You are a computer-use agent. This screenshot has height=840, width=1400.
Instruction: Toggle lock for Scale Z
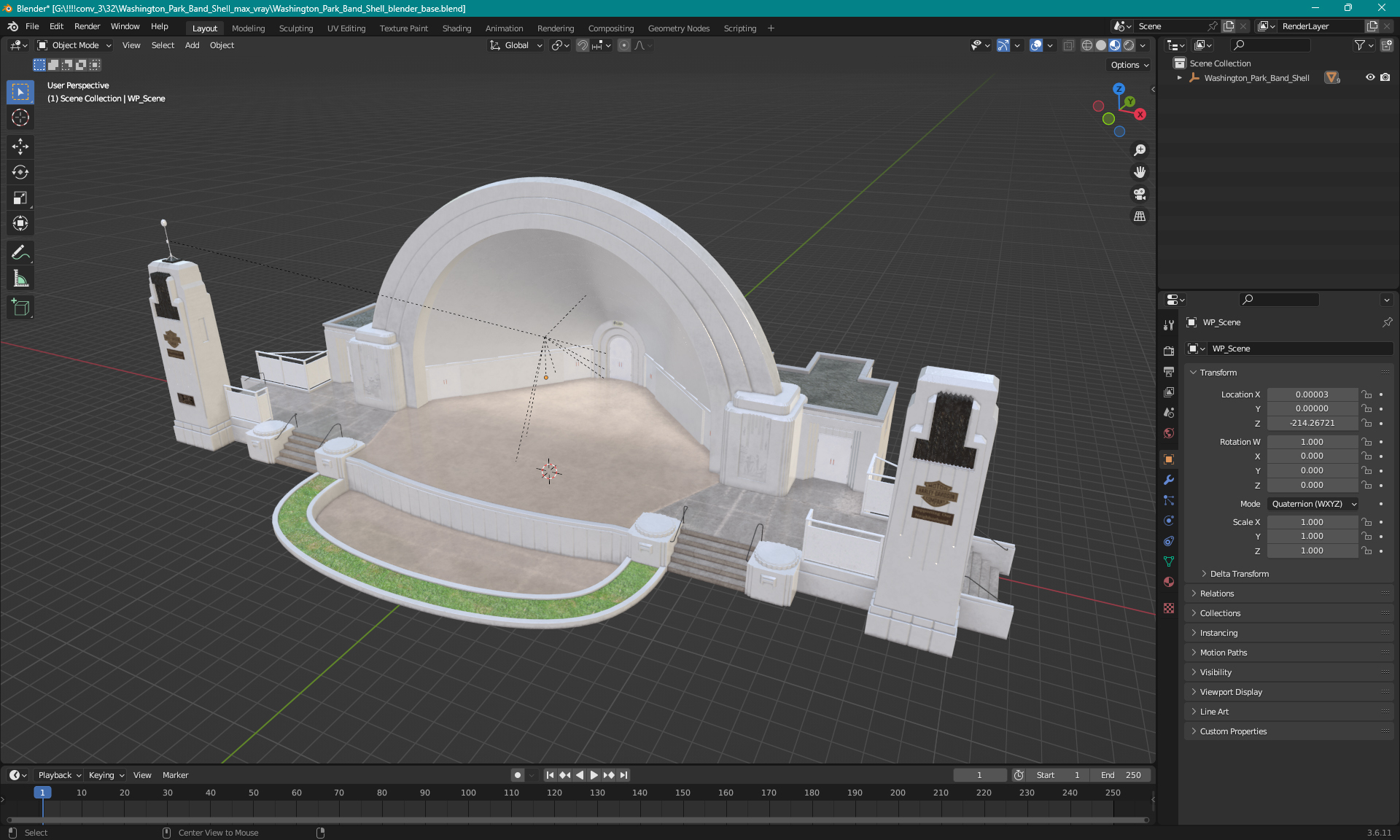[x=1367, y=551]
